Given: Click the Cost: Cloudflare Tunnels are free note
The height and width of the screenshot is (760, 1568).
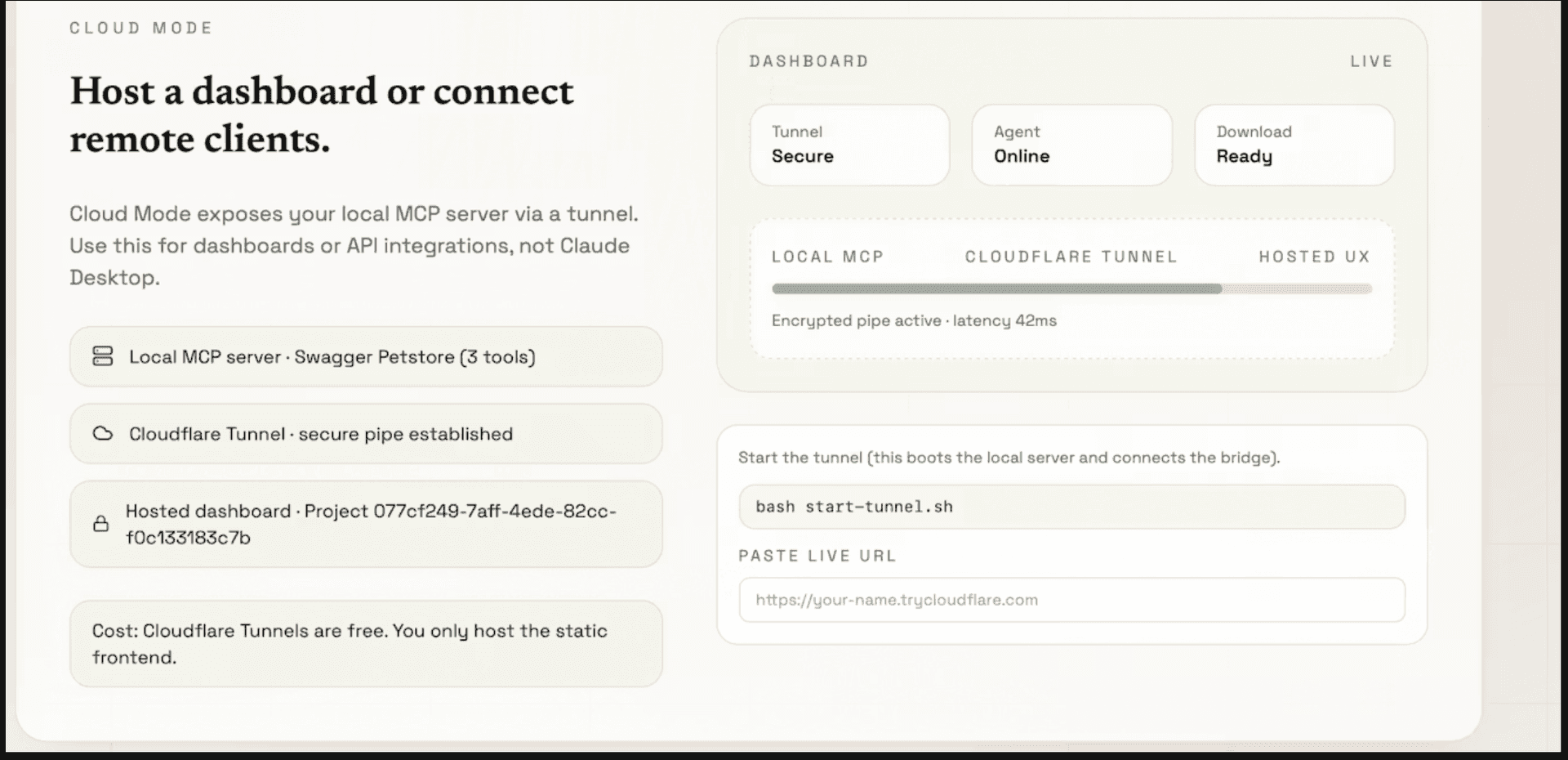Looking at the screenshot, I should (366, 644).
